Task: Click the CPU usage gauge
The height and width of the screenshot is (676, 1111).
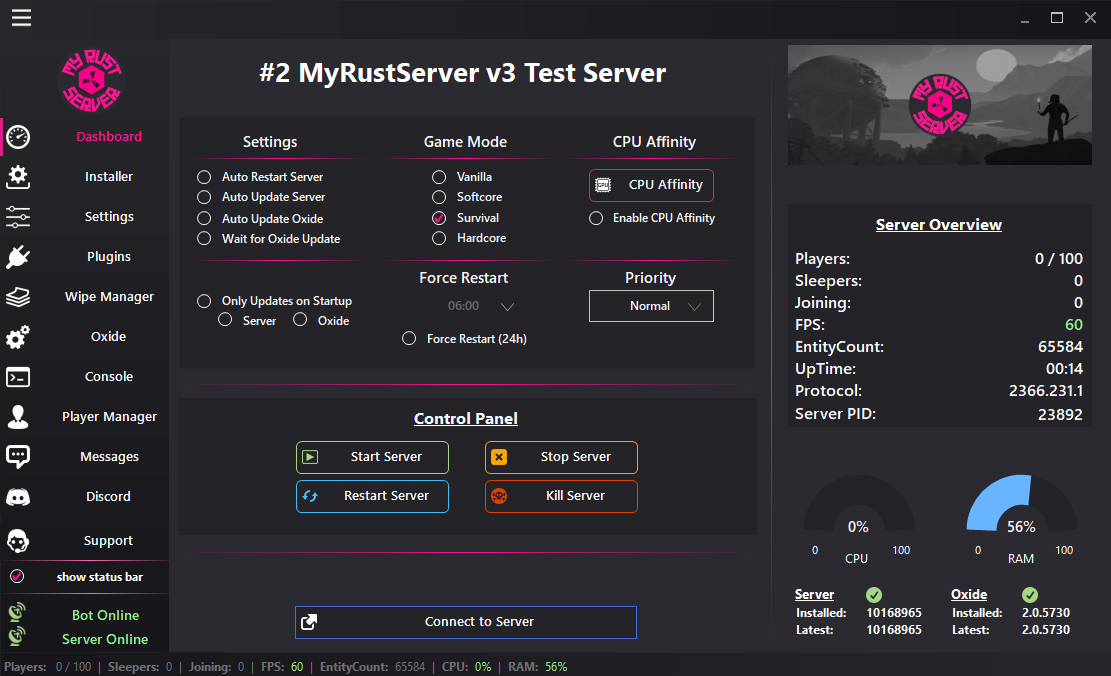Action: [858, 504]
